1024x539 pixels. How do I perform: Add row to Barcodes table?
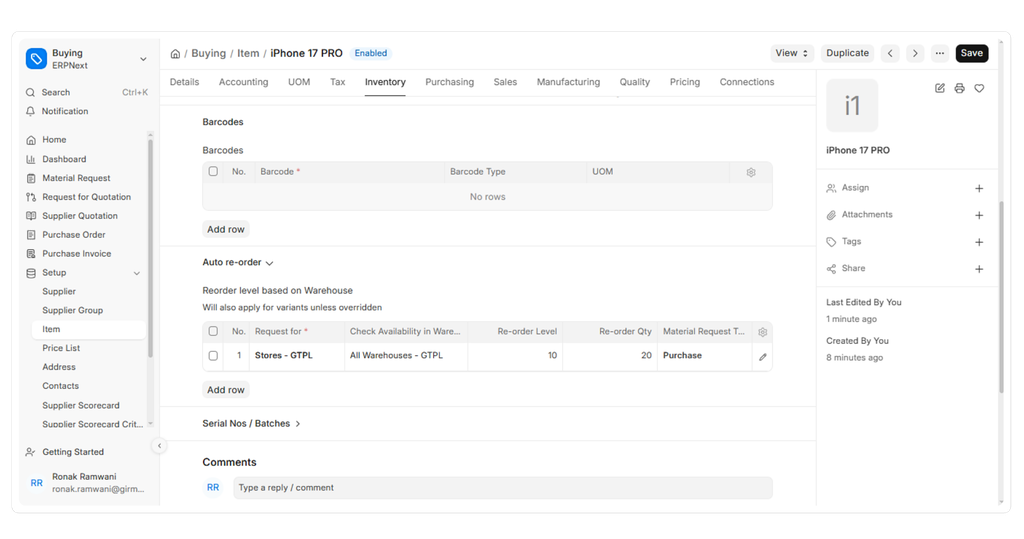(x=225, y=229)
